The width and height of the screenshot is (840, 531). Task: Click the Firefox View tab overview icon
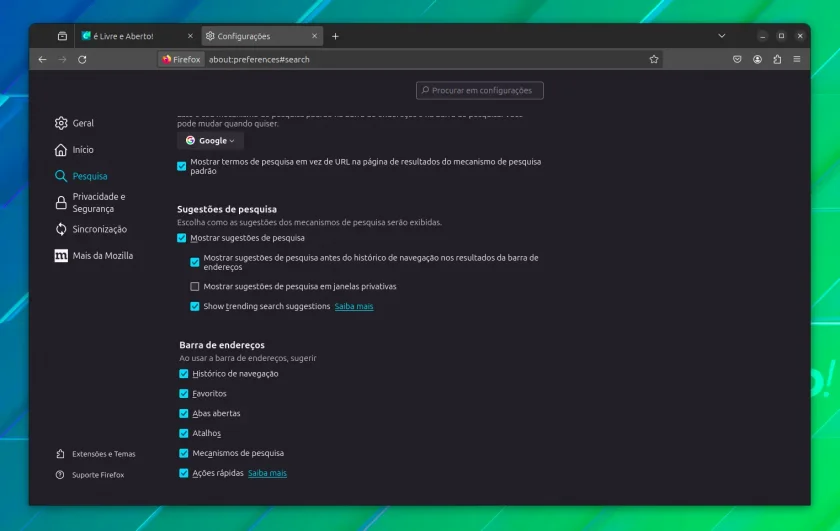click(62, 36)
